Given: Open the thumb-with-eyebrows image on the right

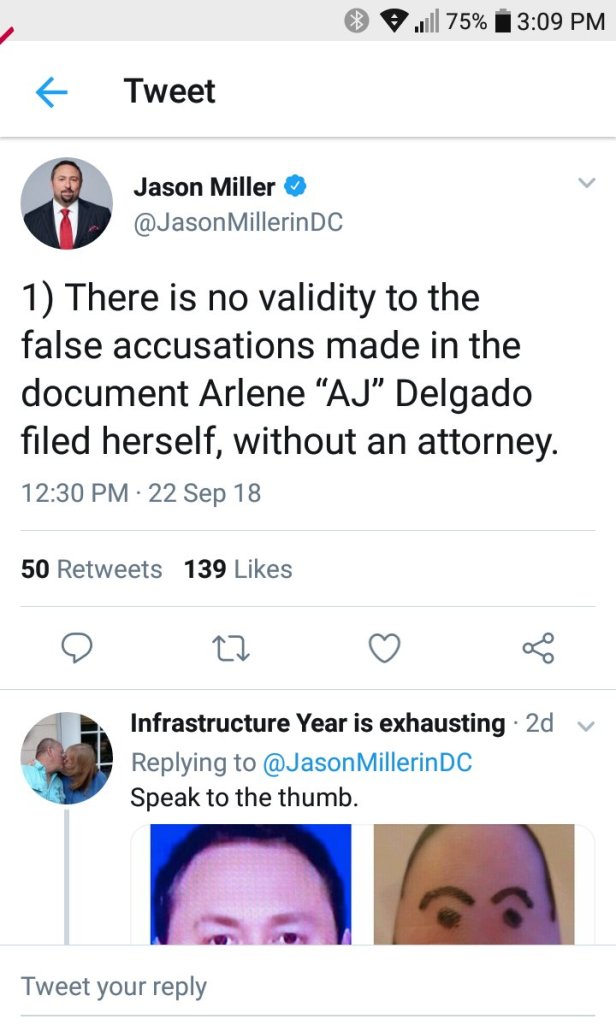Looking at the screenshot, I should 474,884.
